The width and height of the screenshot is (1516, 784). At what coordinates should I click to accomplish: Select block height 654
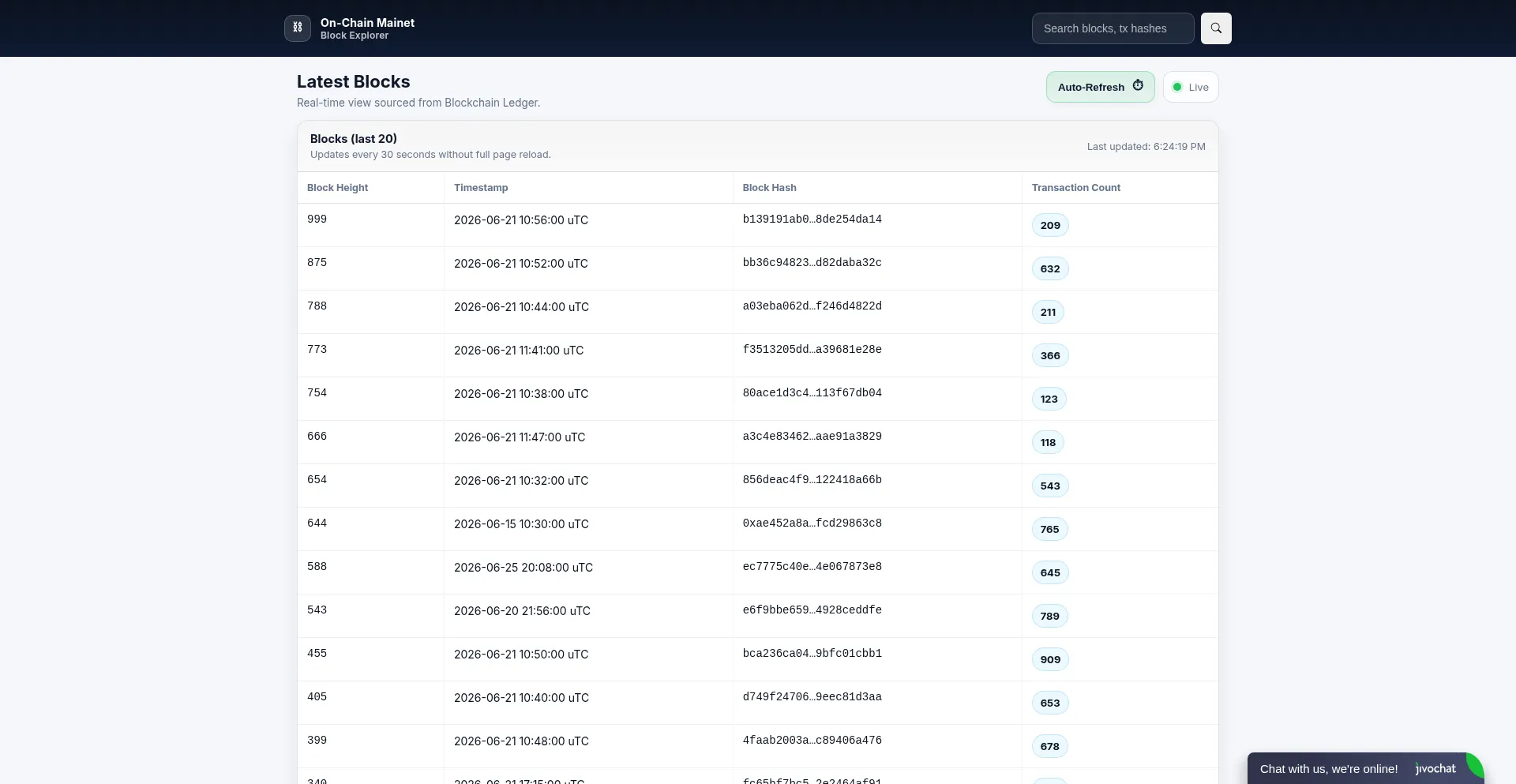[x=317, y=480]
